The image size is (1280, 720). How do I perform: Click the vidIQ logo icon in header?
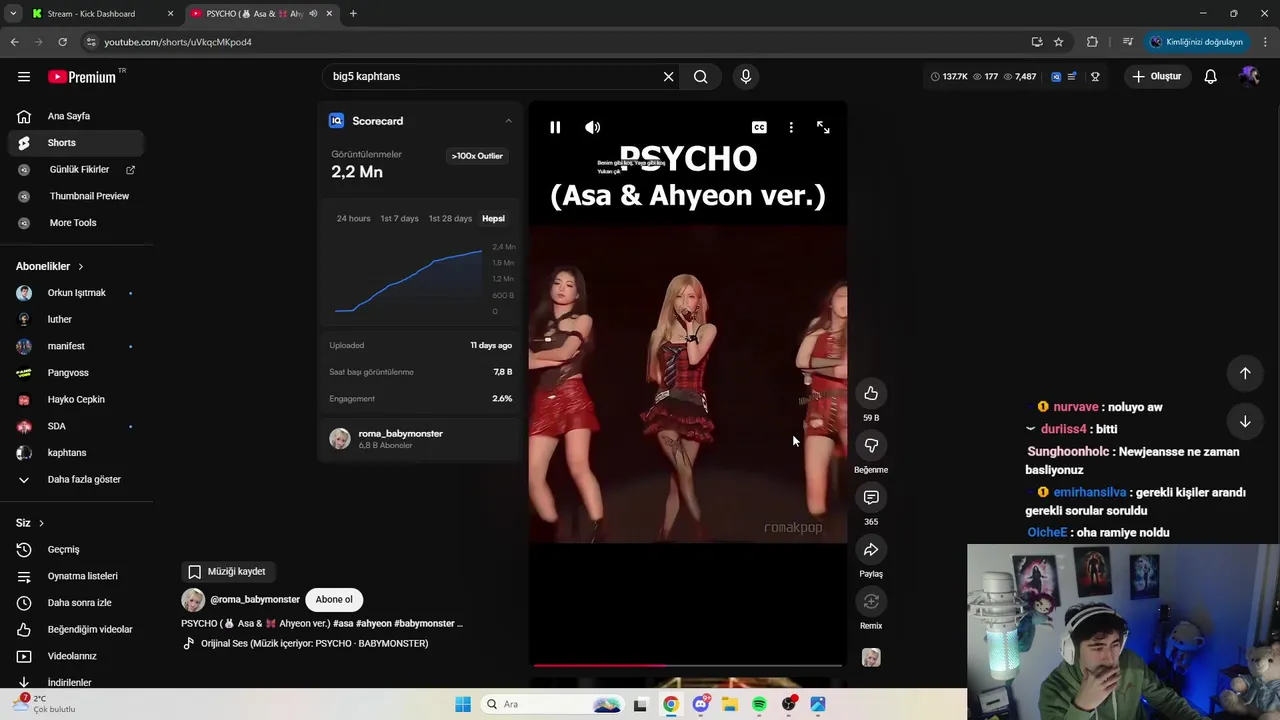point(1056,76)
